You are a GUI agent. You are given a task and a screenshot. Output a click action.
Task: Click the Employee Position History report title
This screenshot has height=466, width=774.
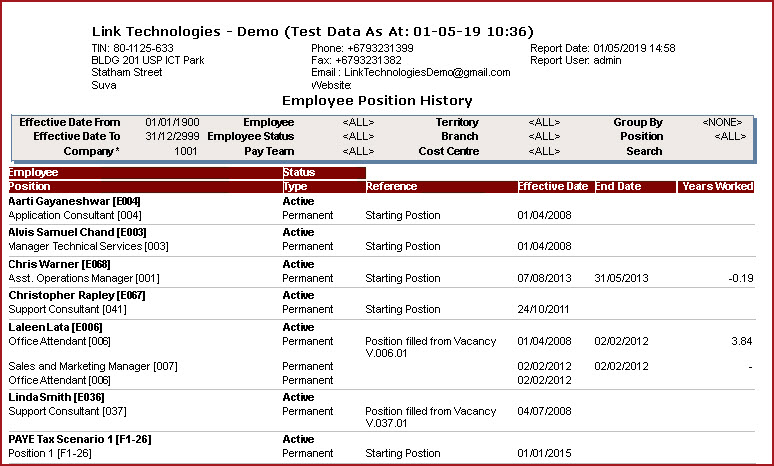tap(377, 100)
